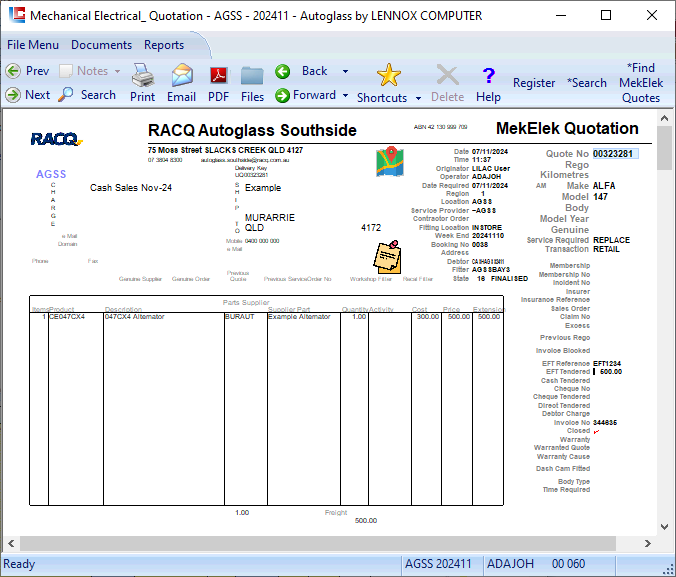676x577 pixels.
Task: Click the Print label
Action: [x=143, y=97]
